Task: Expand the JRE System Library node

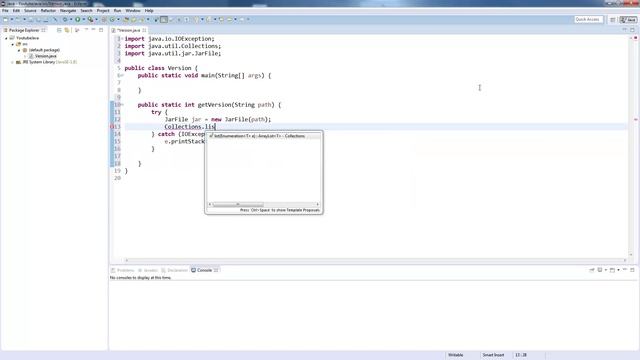Action: 12,62
